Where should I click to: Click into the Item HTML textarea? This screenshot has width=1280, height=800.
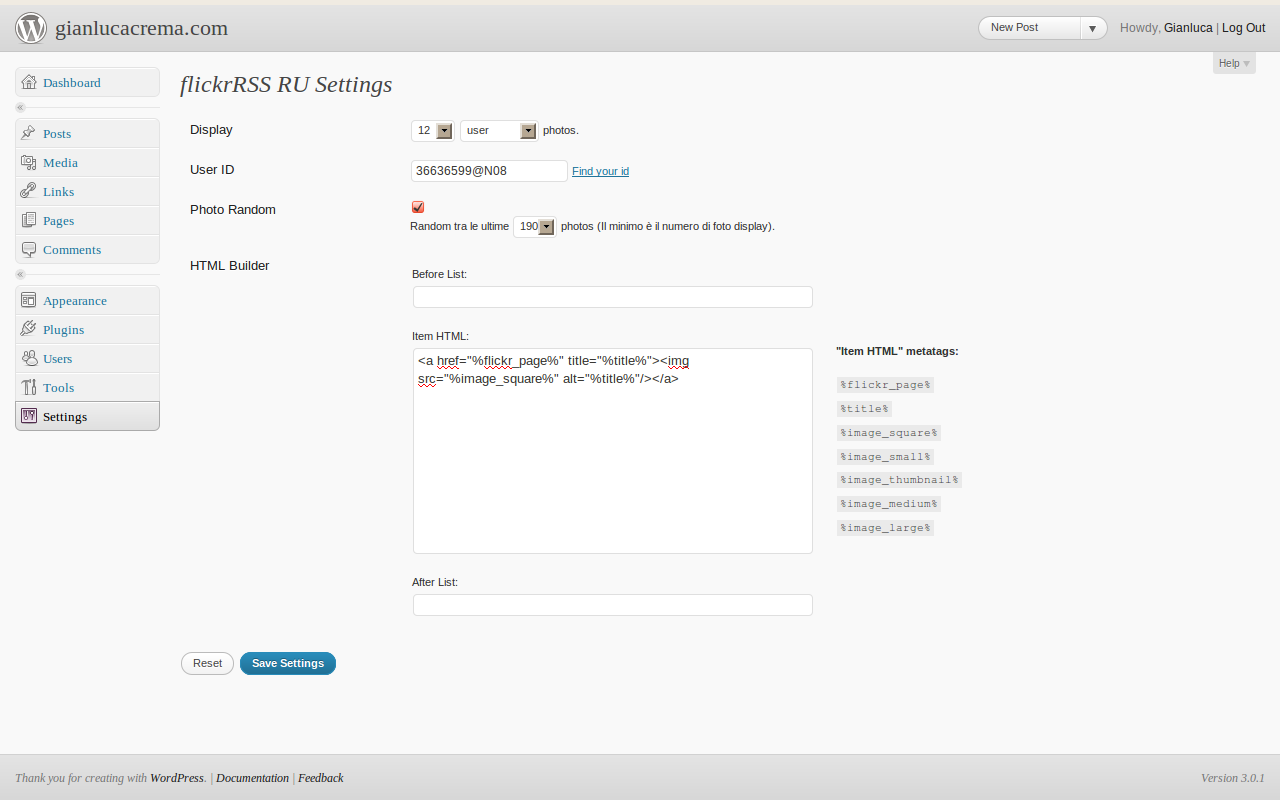coord(613,451)
